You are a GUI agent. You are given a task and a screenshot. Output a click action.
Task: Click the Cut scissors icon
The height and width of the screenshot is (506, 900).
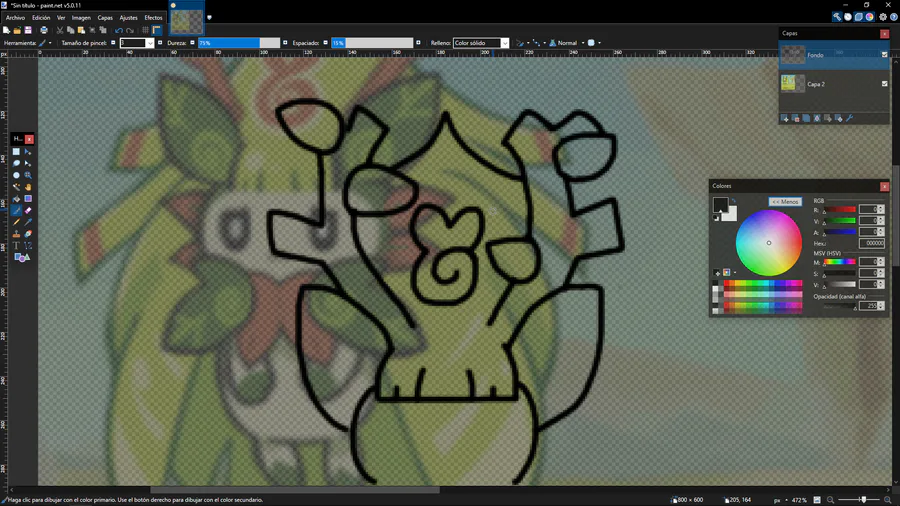(60, 30)
